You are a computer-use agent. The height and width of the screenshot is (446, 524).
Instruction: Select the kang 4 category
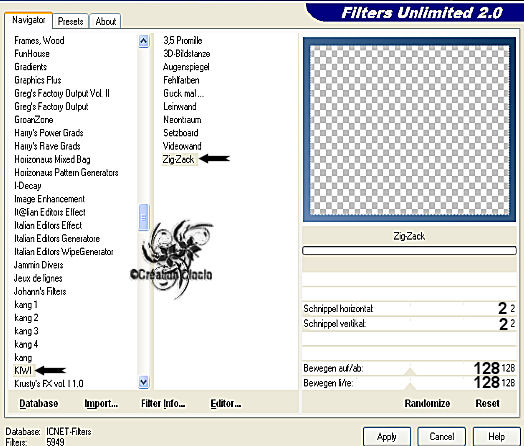[x=26, y=344]
